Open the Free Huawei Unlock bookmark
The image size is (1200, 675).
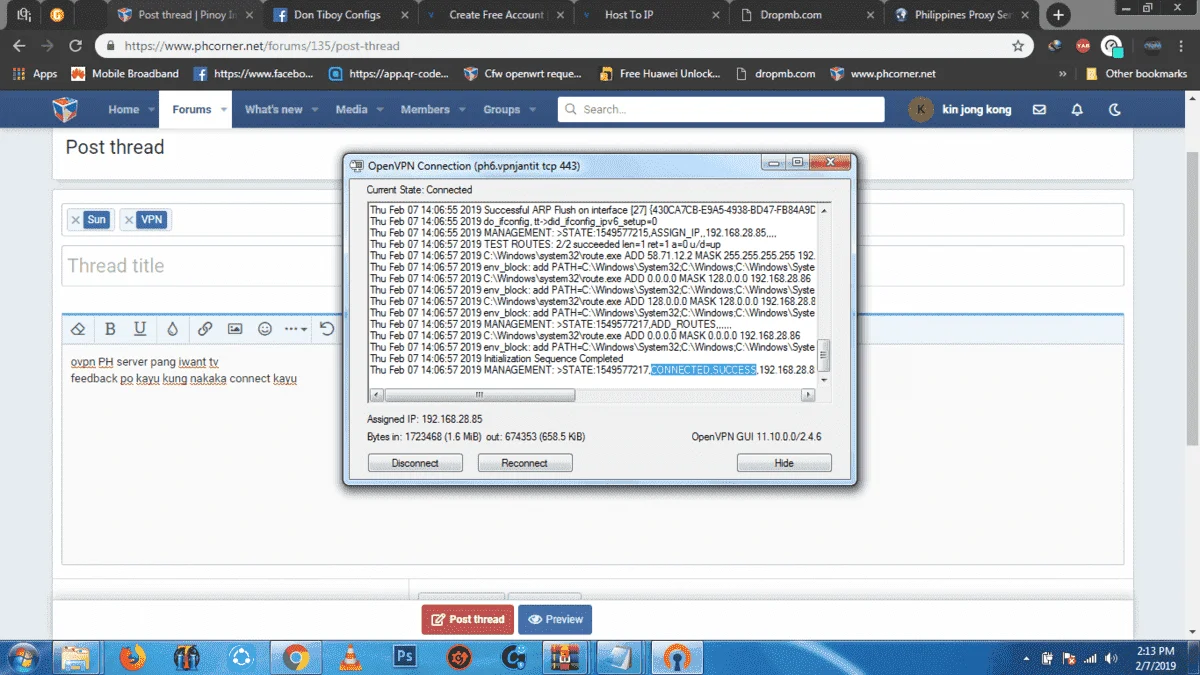coord(660,74)
